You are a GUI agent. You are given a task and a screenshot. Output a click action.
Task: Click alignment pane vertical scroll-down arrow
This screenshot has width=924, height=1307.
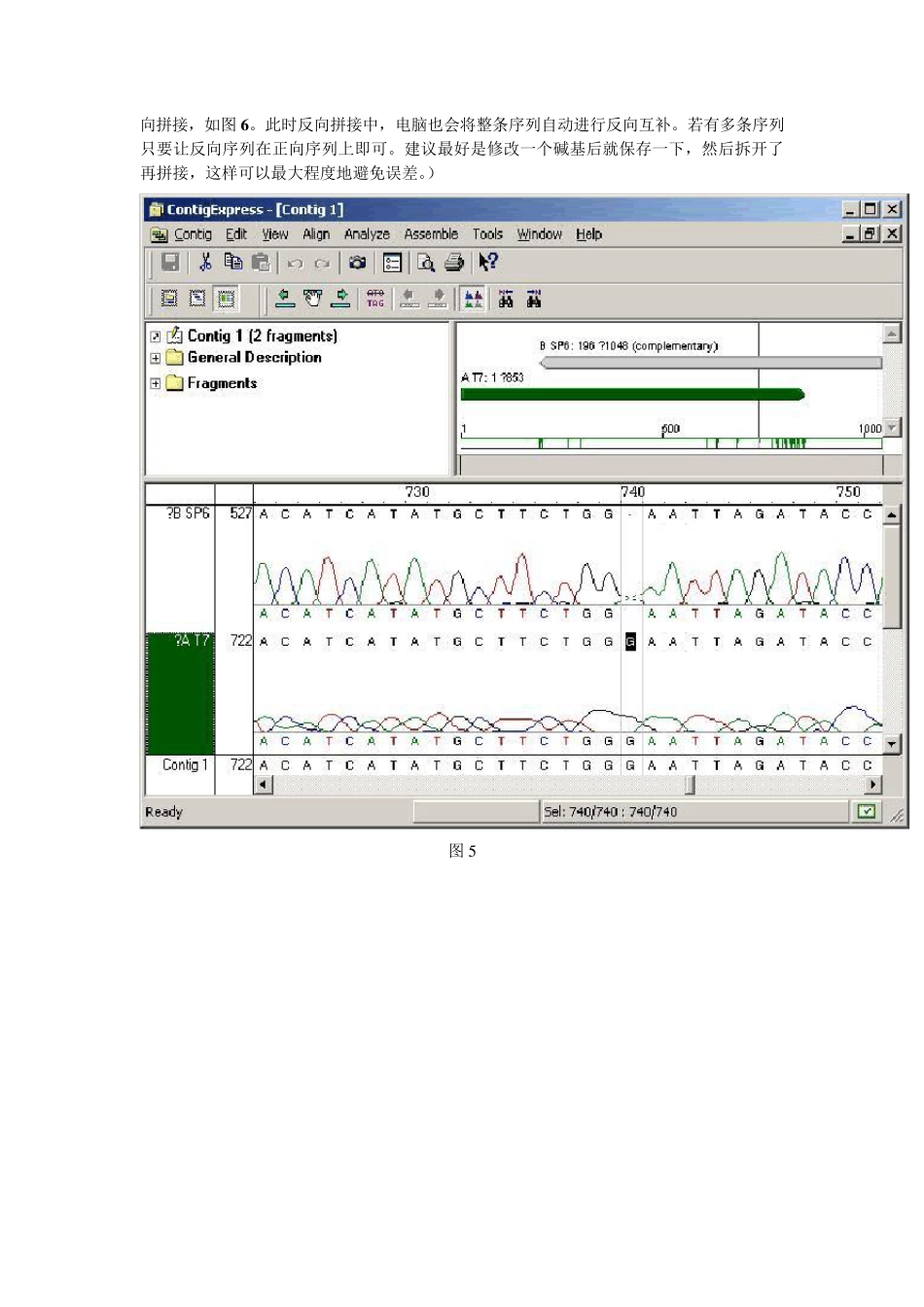[x=891, y=744]
